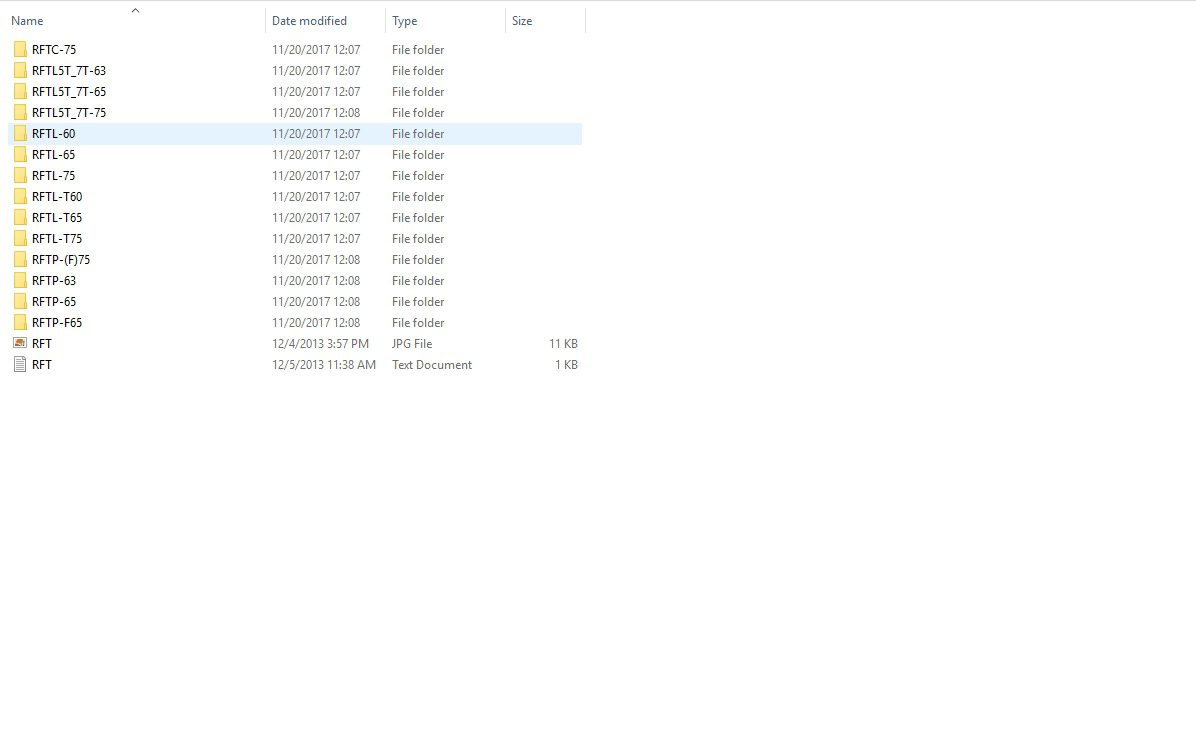Viewport: 1196px width, 738px height.
Task: Click the 1 KB size value
Action: (x=566, y=365)
